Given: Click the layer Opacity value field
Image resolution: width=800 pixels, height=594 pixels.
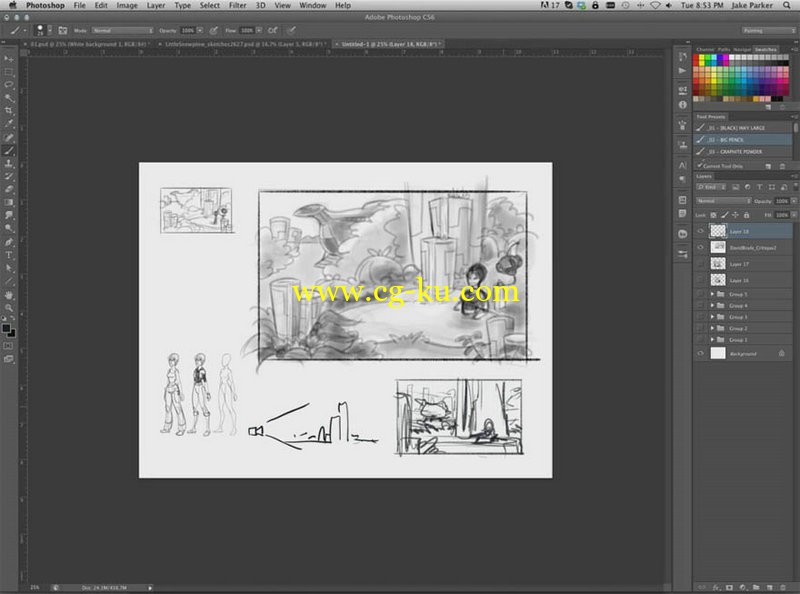Looking at the screenshot, I should click(782, 201).
